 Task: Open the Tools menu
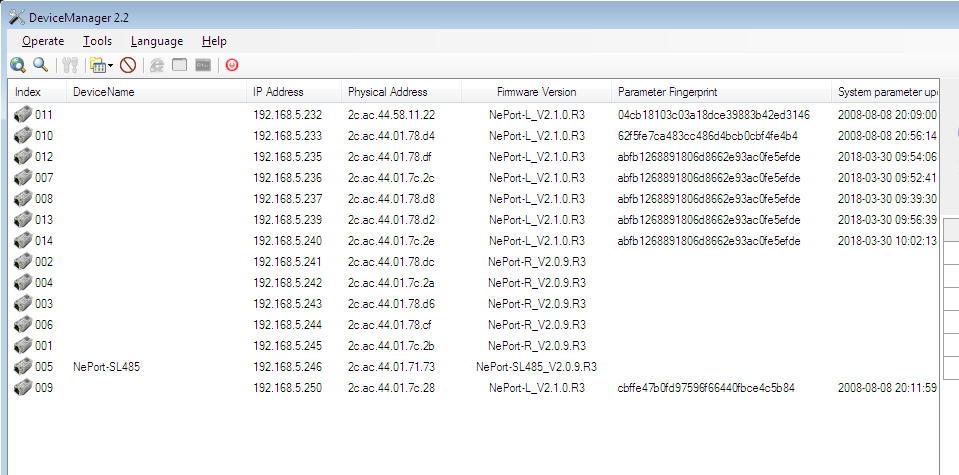[97, 41]
